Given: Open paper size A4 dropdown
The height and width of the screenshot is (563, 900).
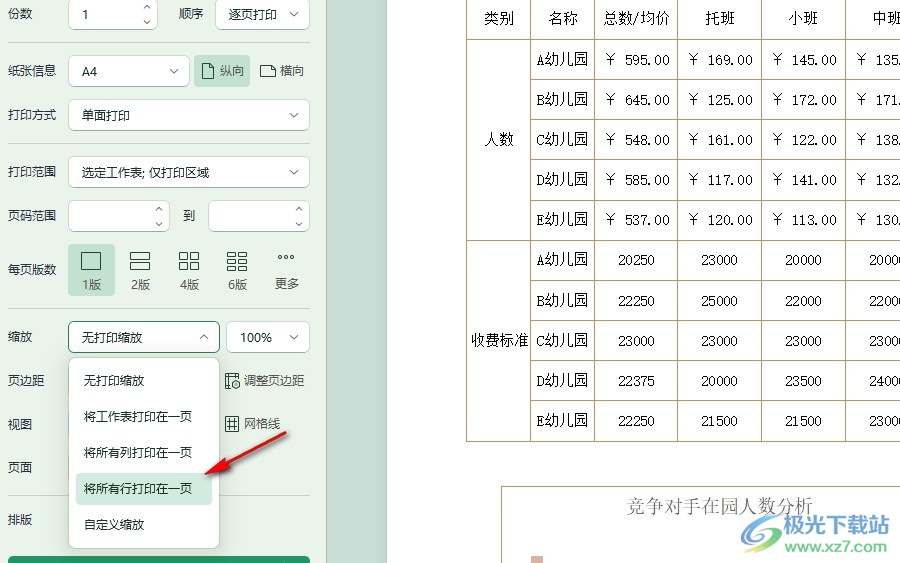Looking at the screenshot, I should tap(129, 71).
